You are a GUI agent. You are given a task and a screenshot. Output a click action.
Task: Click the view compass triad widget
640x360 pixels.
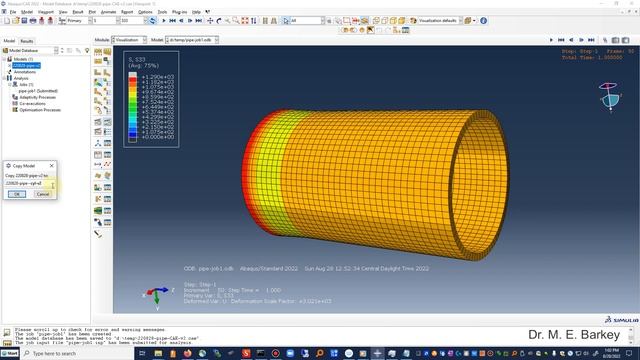tap(609, 96)
